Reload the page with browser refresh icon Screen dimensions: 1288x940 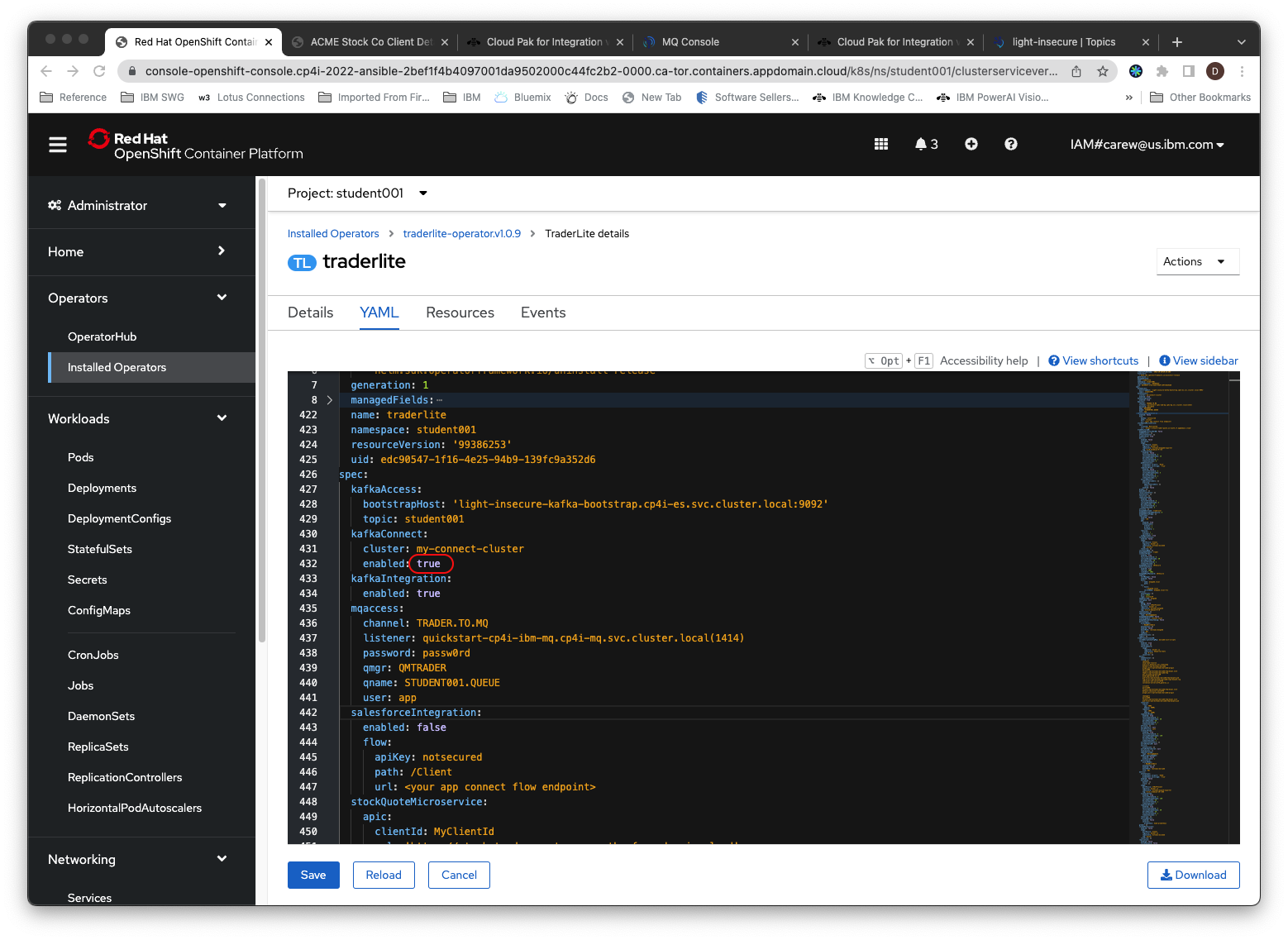pos(99,71)
